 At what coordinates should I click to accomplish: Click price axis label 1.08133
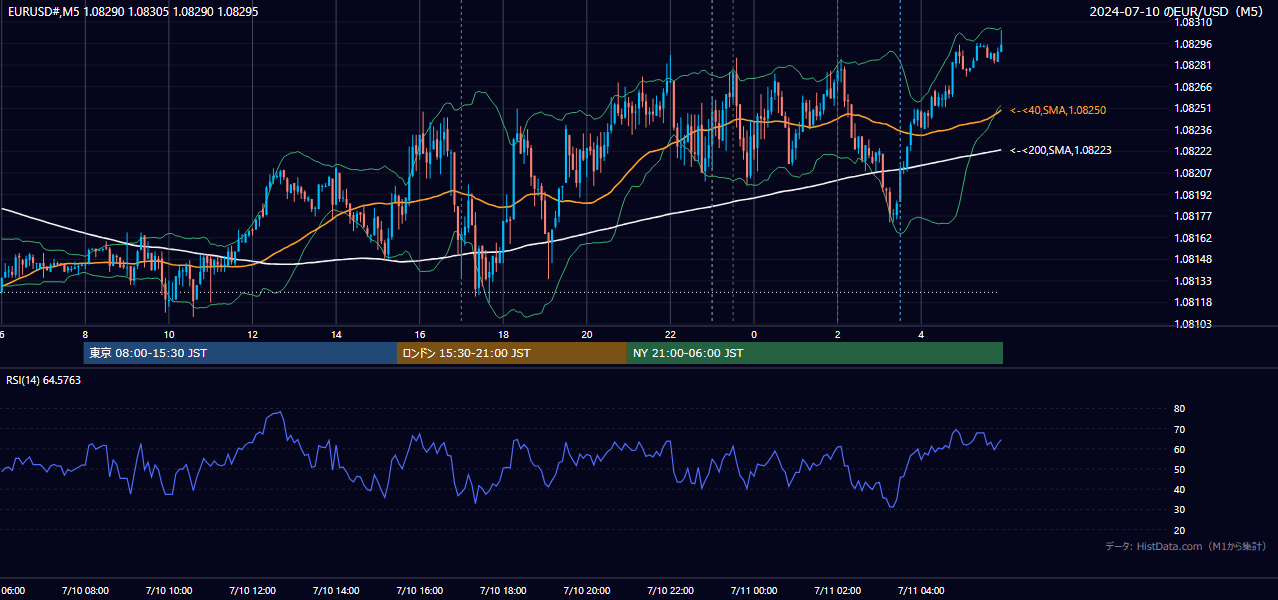1193,281
